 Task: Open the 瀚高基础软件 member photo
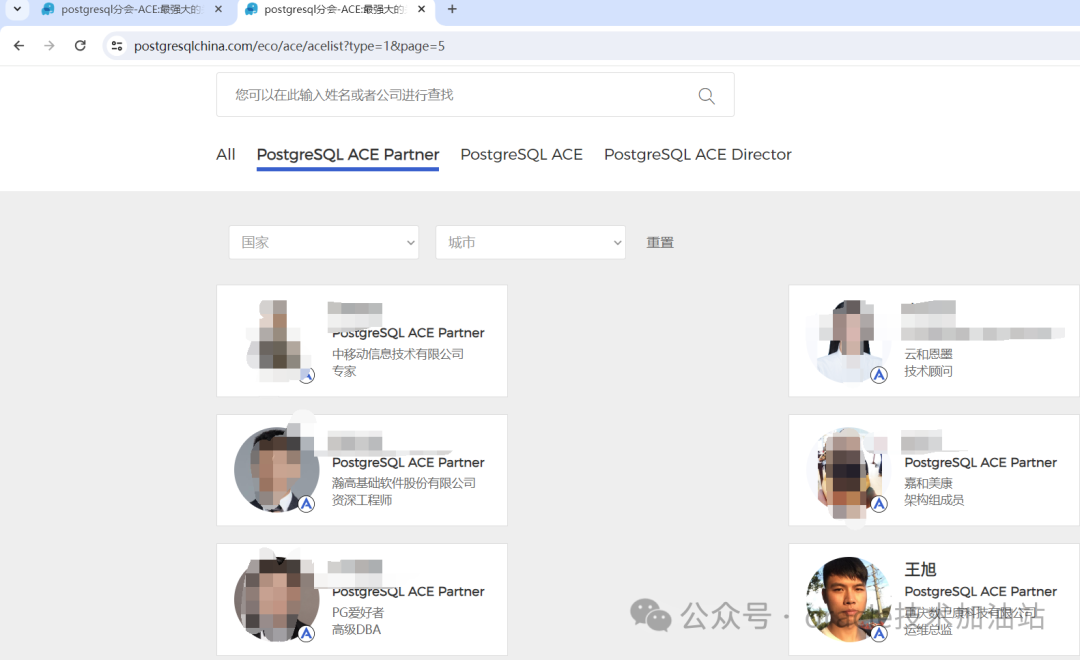click(x=277, y=470)
